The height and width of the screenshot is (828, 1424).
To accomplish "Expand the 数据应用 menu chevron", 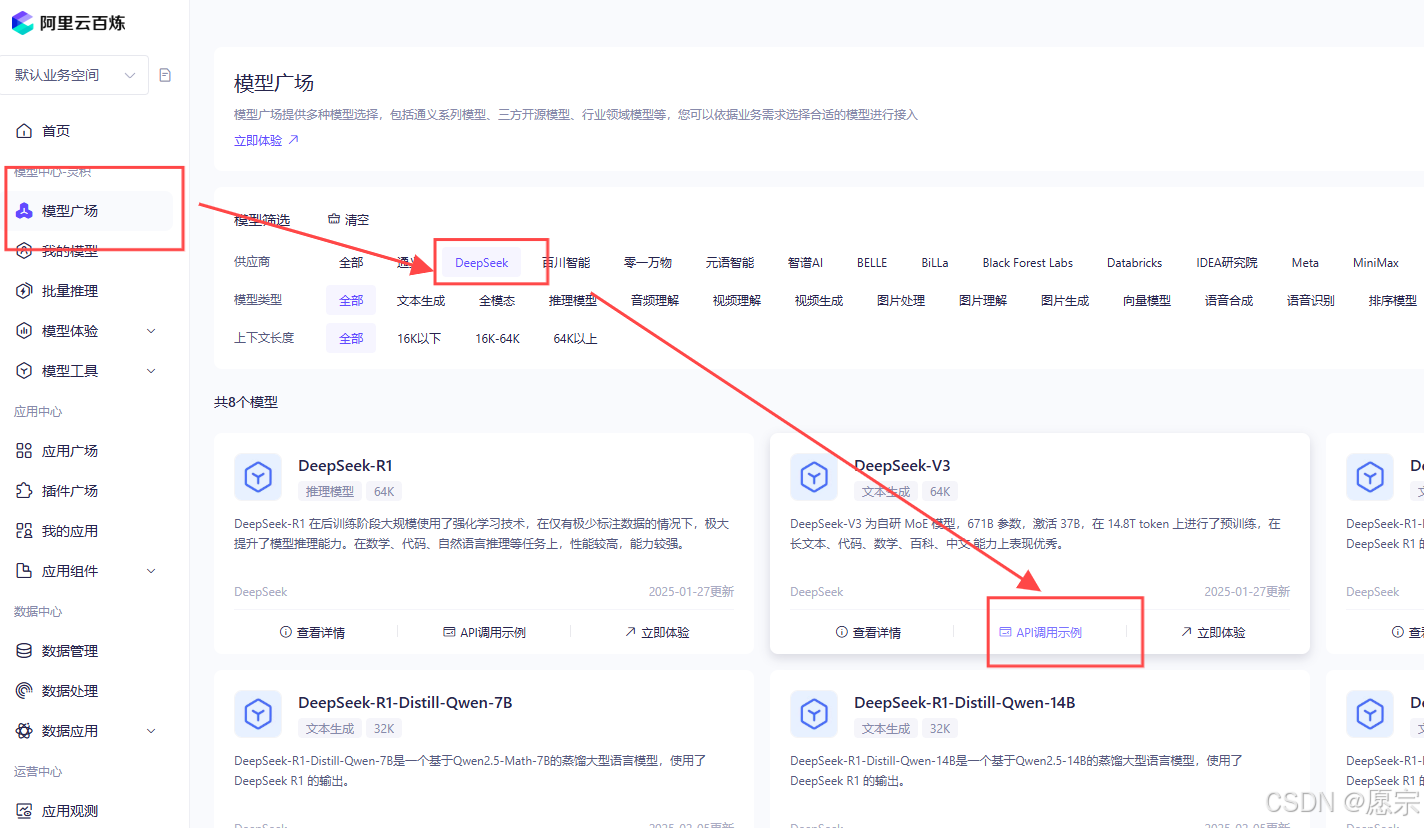I will (x=151, y=731).
